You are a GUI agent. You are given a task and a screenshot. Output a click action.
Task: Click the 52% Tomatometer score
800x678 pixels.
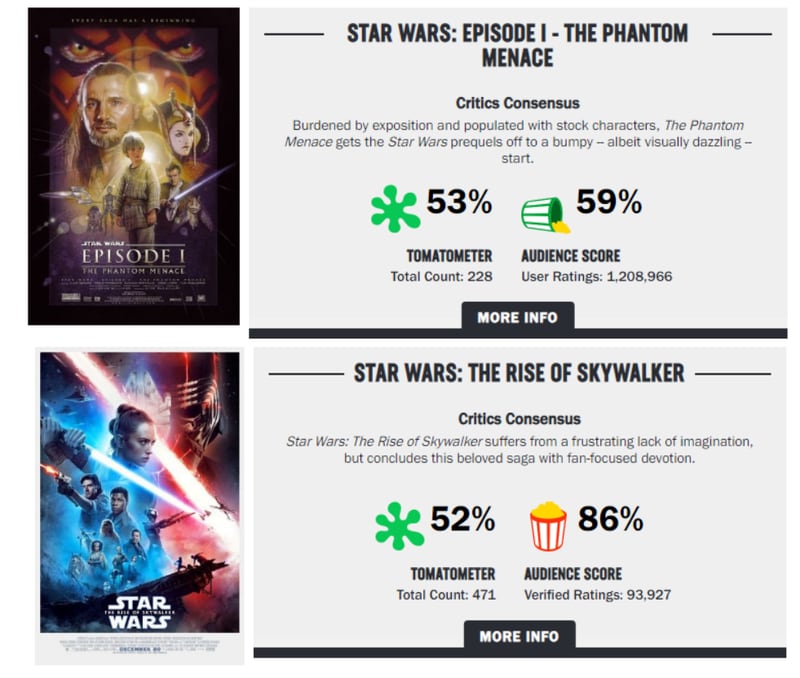(x=463, y=519)
